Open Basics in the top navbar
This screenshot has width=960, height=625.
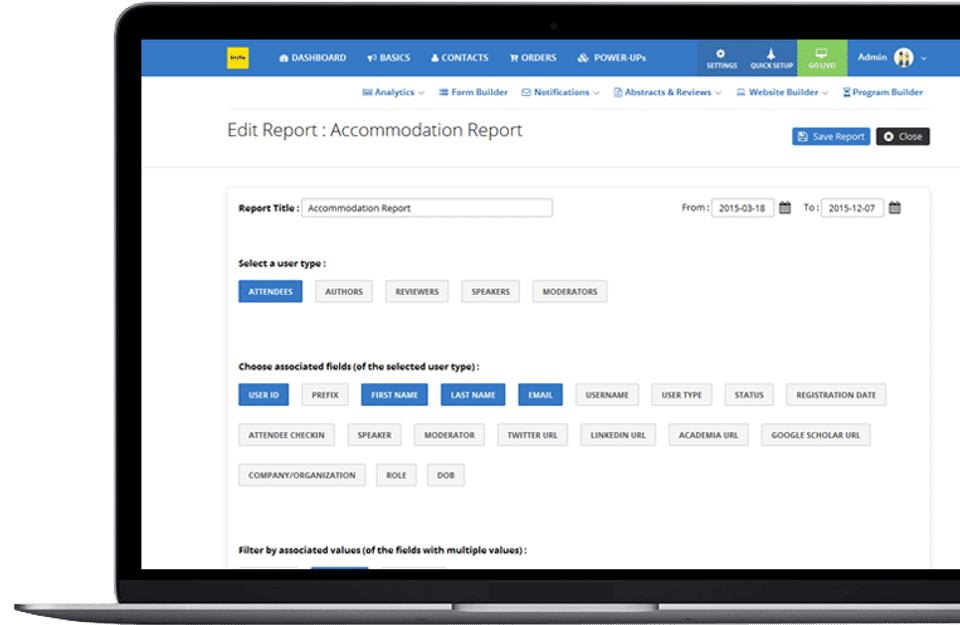pyautogui.click(x=388, y=58)
